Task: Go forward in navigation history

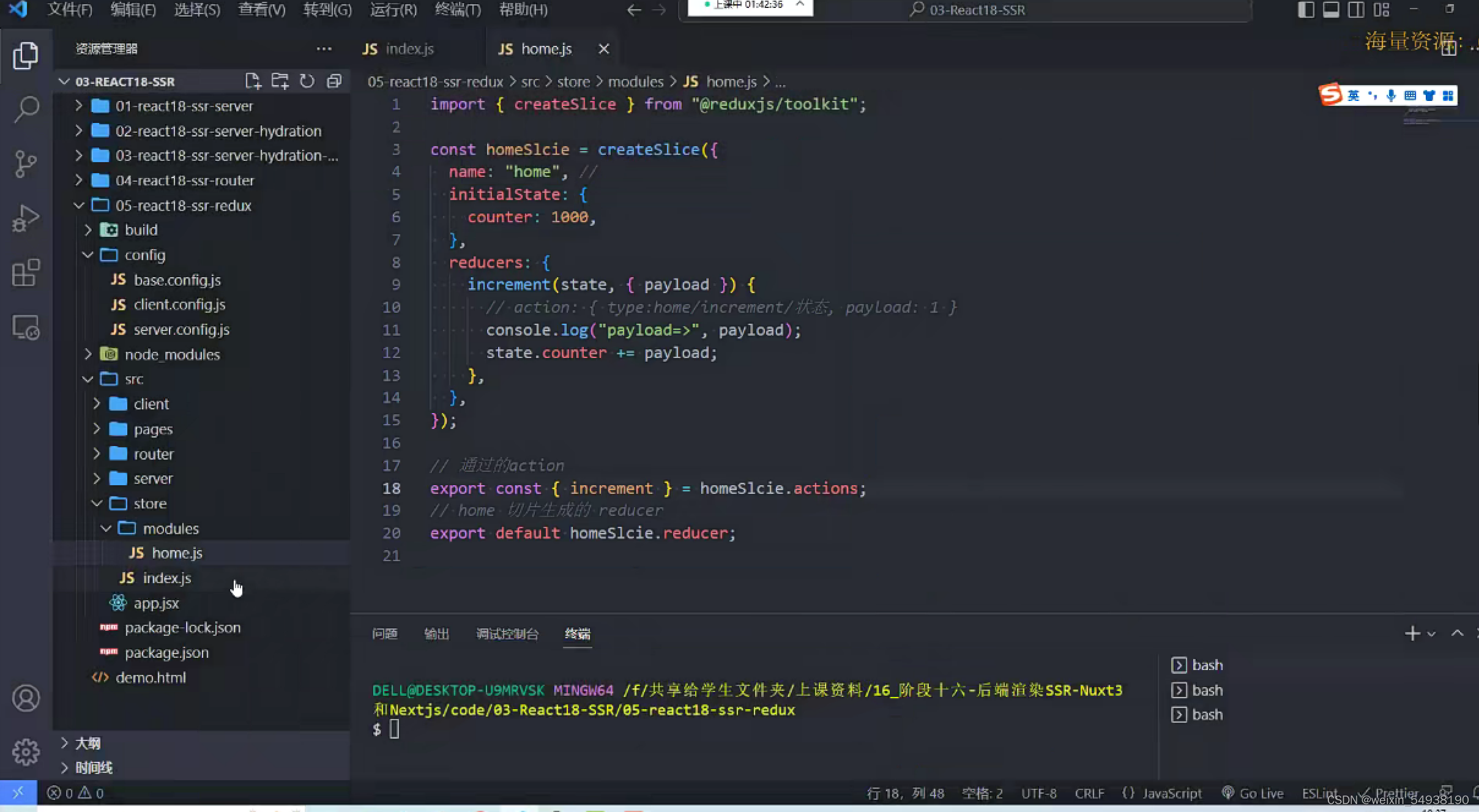Action: [x=659, y=10]
